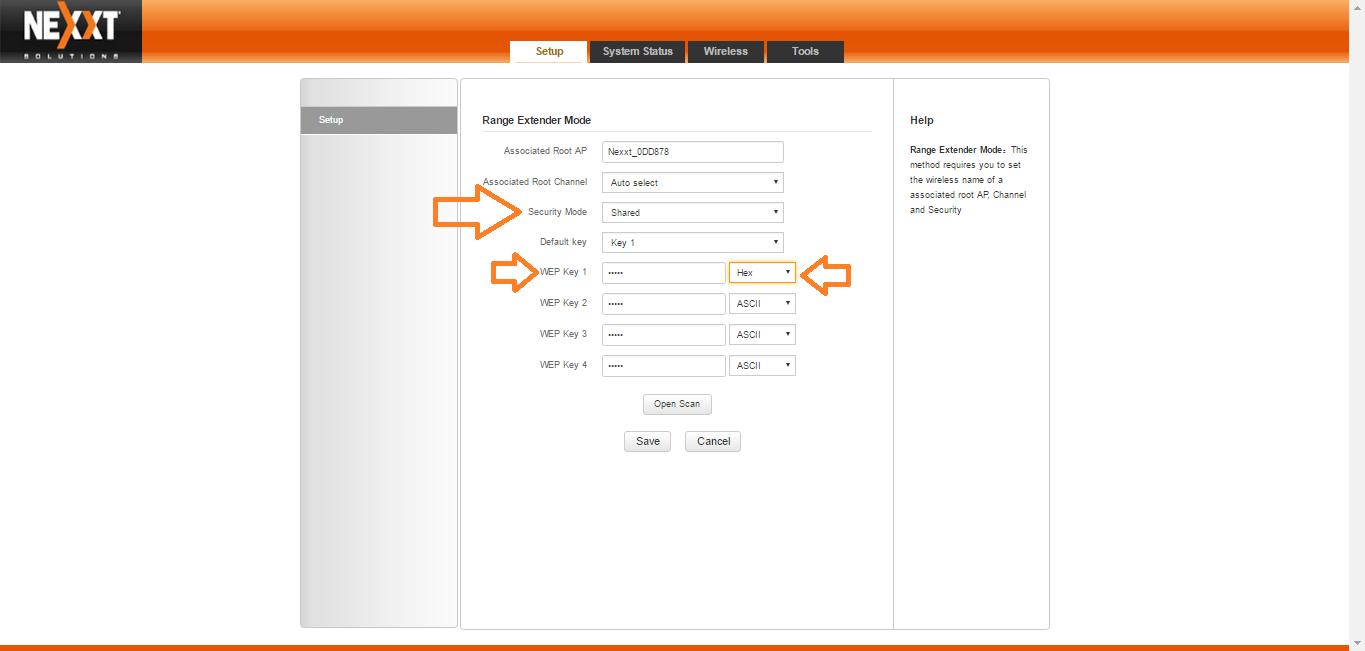Expand the Security Mode dropdown
Screen dimensions: 1365x651
(x=693, y=213)
